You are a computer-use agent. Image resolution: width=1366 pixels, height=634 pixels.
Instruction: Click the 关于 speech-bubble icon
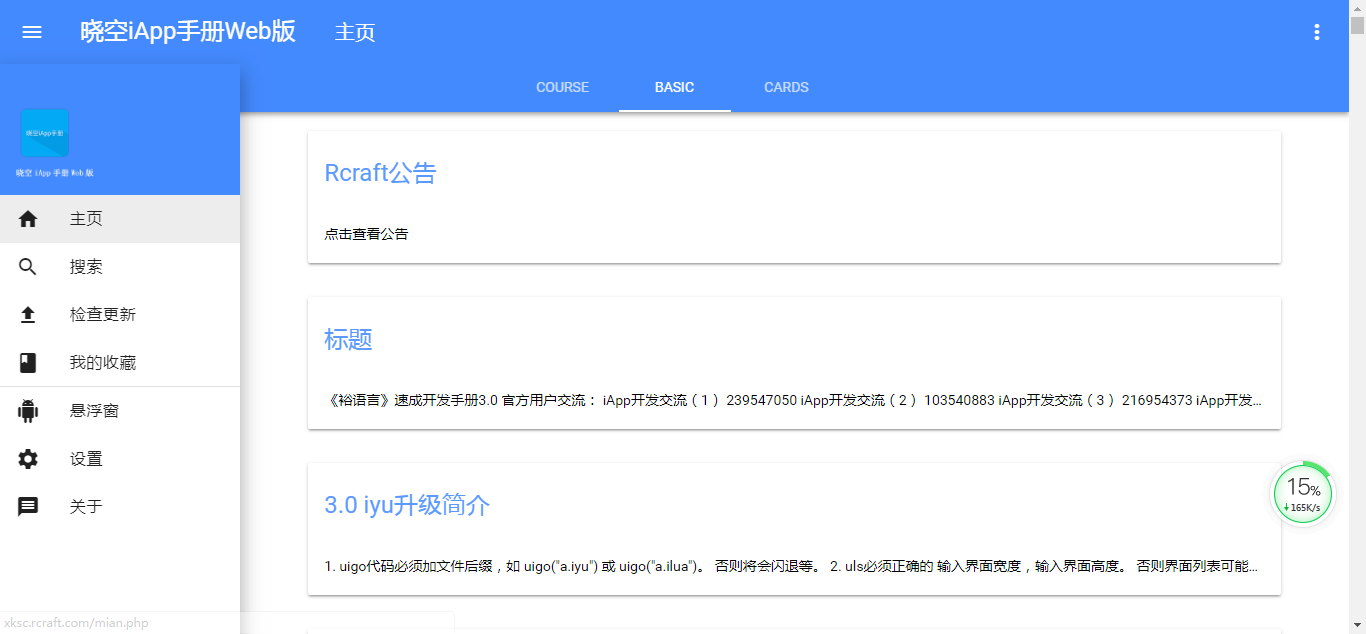click(x=28, y=506)
